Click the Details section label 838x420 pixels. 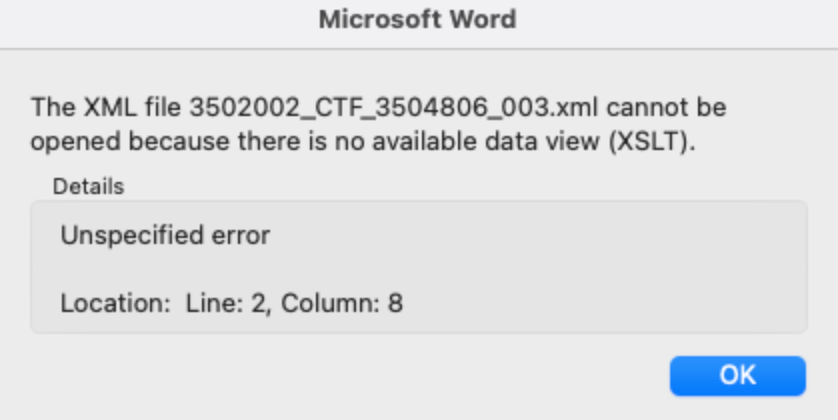88,186
